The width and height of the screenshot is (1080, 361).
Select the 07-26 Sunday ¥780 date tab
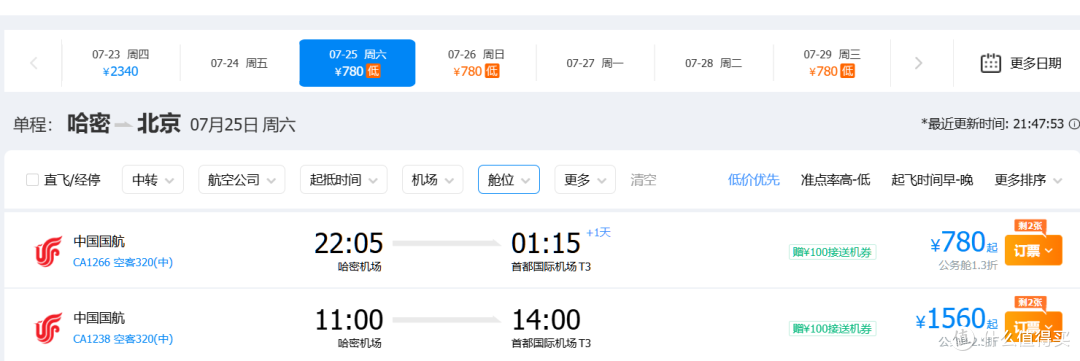[476, 63]
